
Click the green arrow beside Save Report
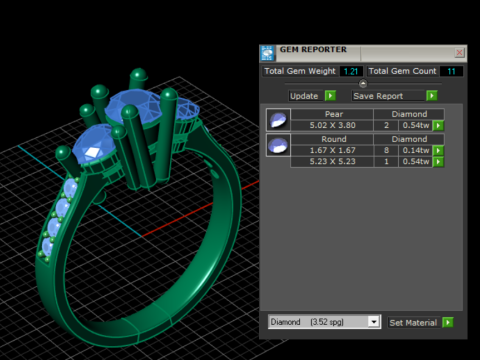432,96
